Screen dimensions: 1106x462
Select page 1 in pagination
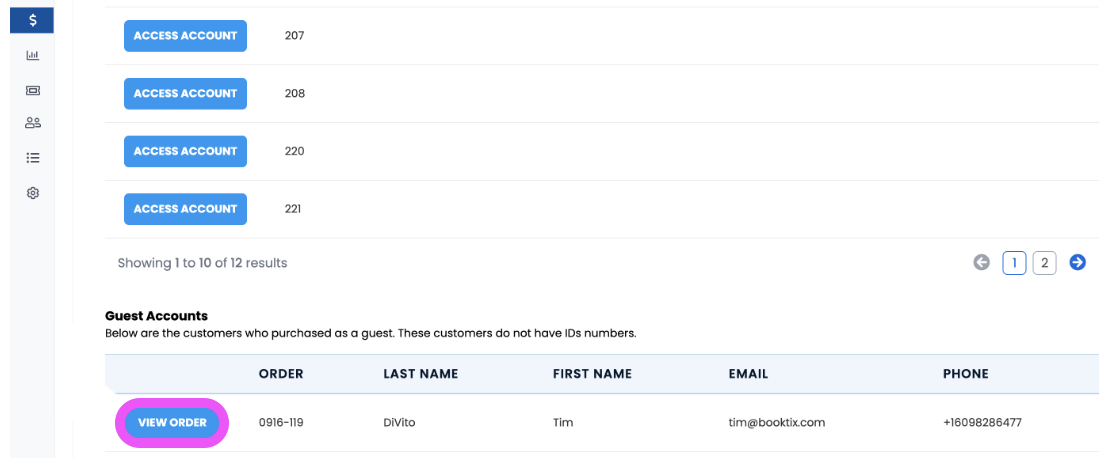click(x=1014, y=263)
